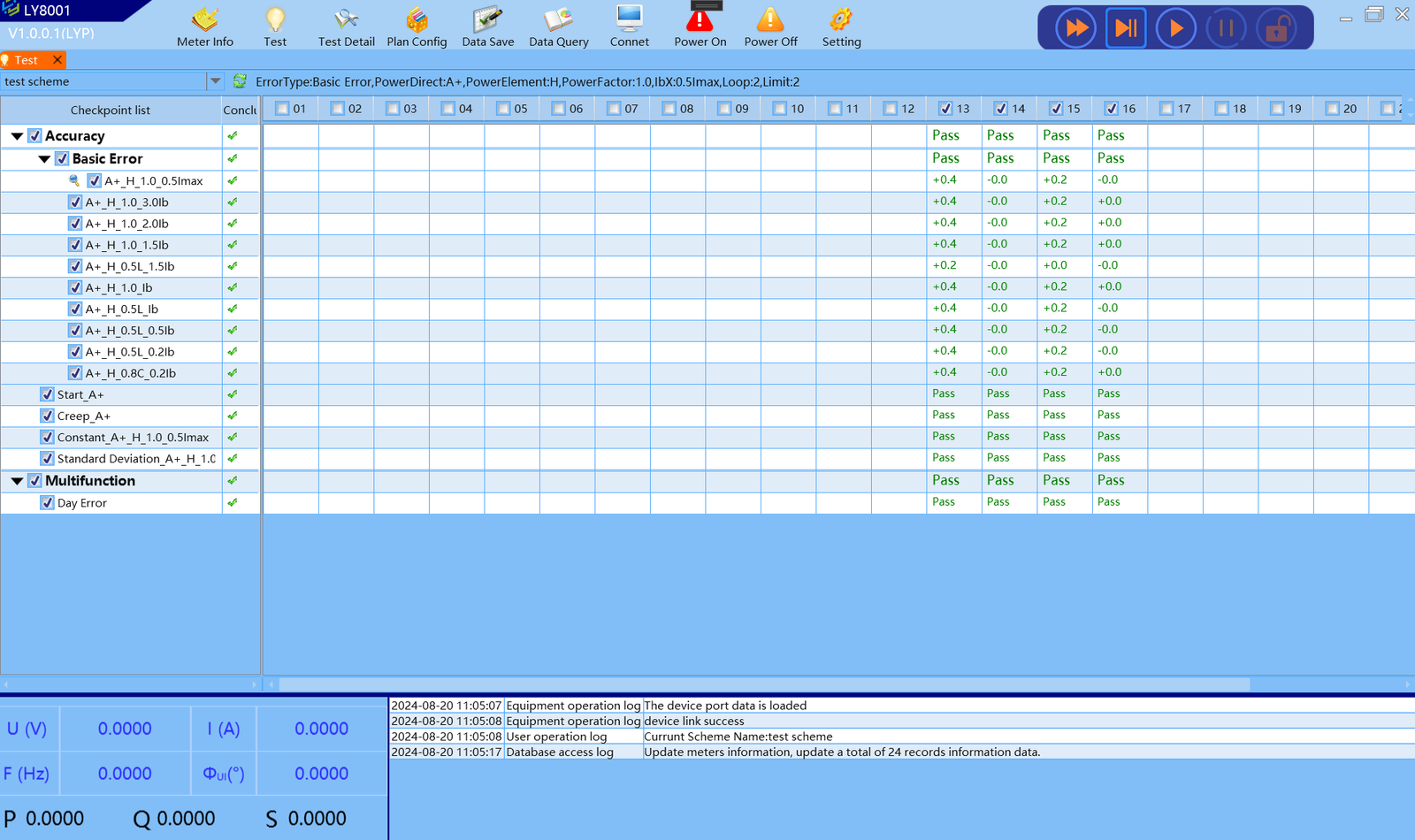Open the Meter Info toolbar icon

point(205,27)
